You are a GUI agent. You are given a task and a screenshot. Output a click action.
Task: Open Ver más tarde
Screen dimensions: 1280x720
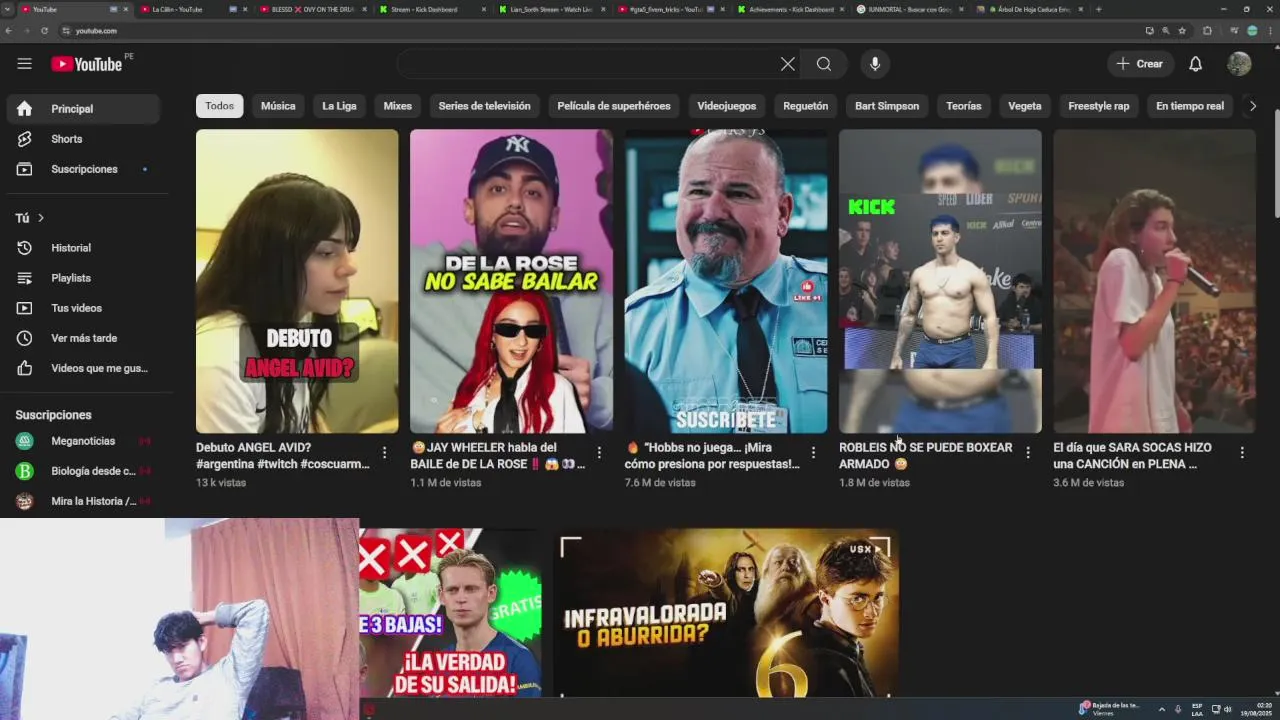click(x=83, y=338)
